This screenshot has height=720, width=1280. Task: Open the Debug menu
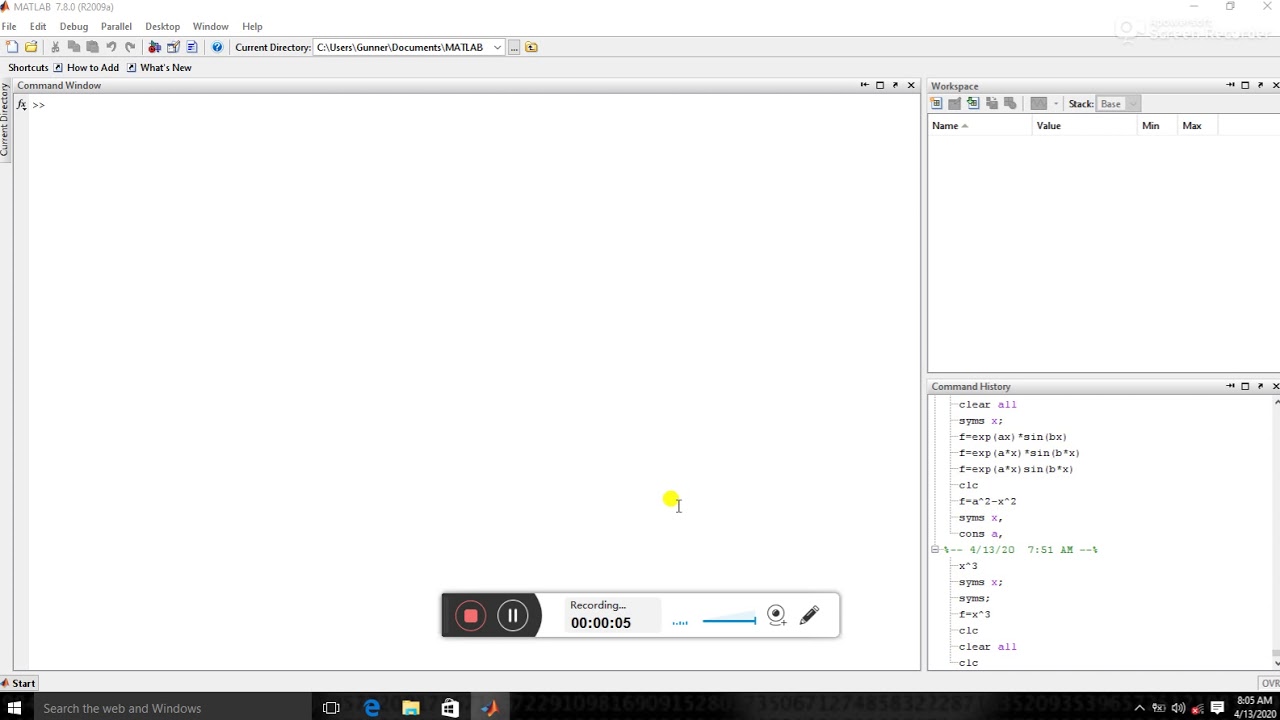[x=74, y=26]
